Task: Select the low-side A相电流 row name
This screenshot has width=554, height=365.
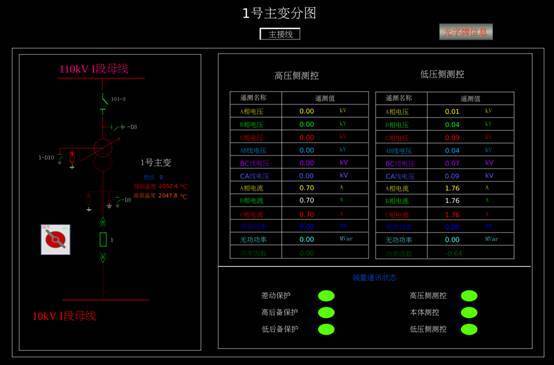Action: point(397,189)
